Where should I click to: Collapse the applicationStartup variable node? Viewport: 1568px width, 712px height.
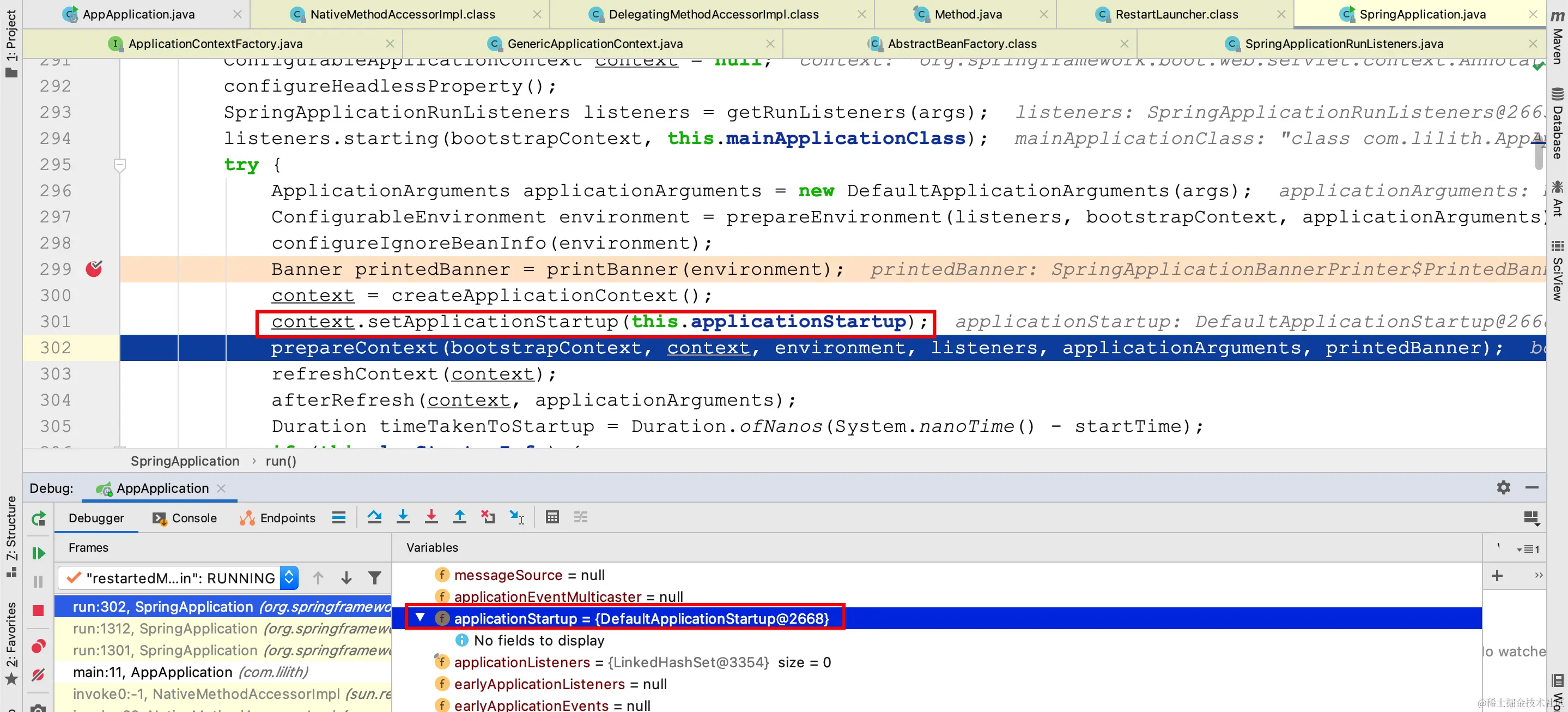coord(420,618)
